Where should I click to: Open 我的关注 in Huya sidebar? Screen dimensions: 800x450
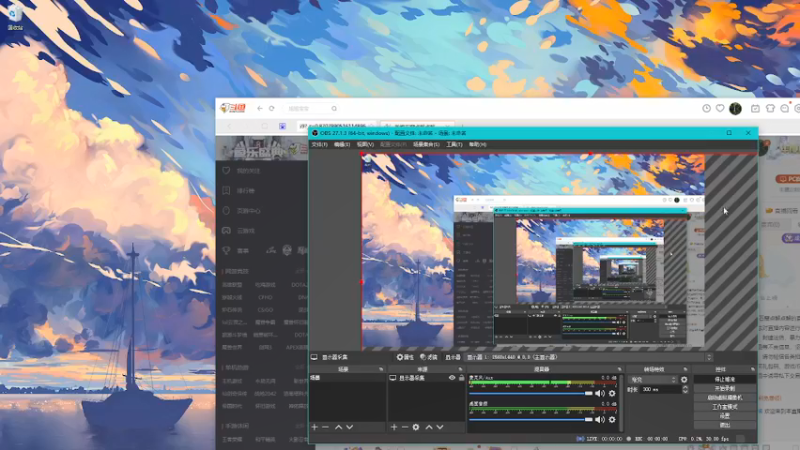[248, 171]
